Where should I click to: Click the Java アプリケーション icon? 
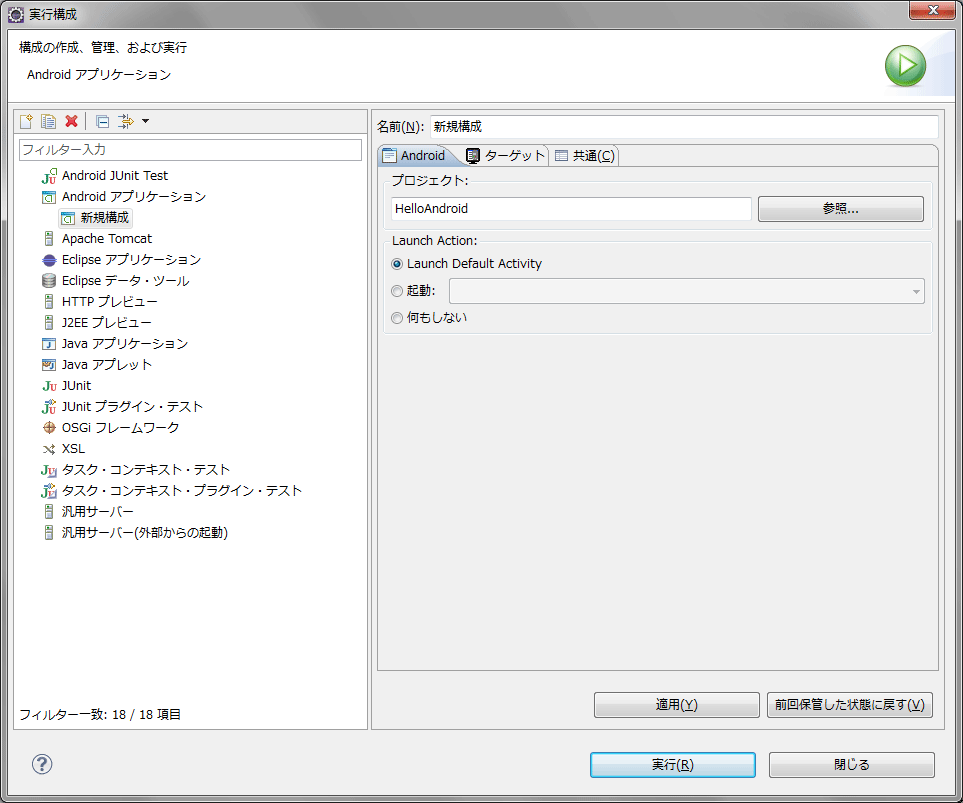click(x=49, y=344)
